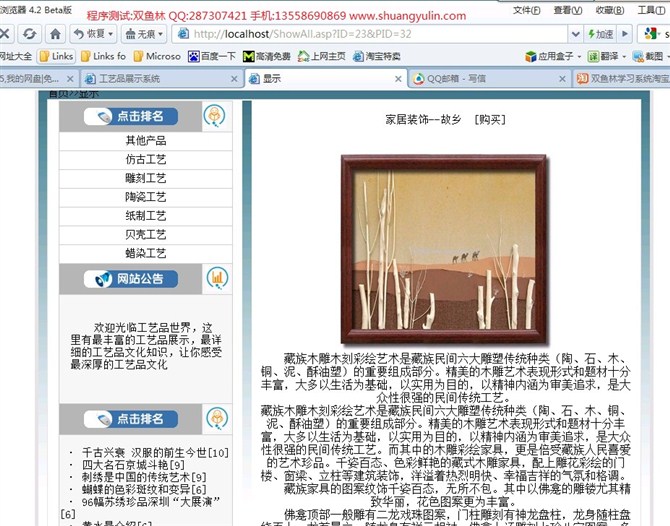Click the chart icon beside 网站公告
This screenshot has width=670, height=526.
coord(217,278)
